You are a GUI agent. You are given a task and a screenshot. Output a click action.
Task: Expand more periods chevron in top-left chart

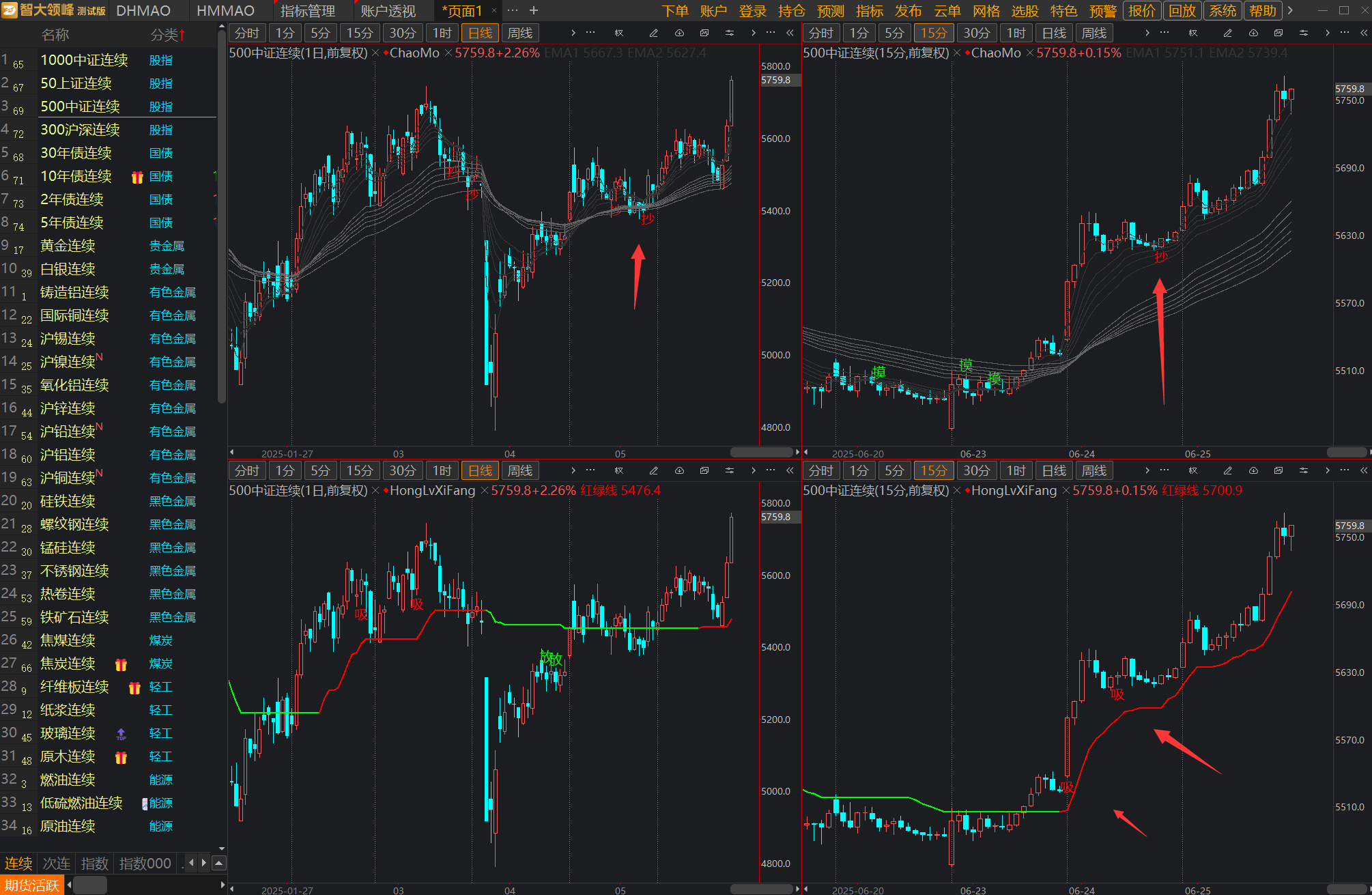(x=573, y=33)
